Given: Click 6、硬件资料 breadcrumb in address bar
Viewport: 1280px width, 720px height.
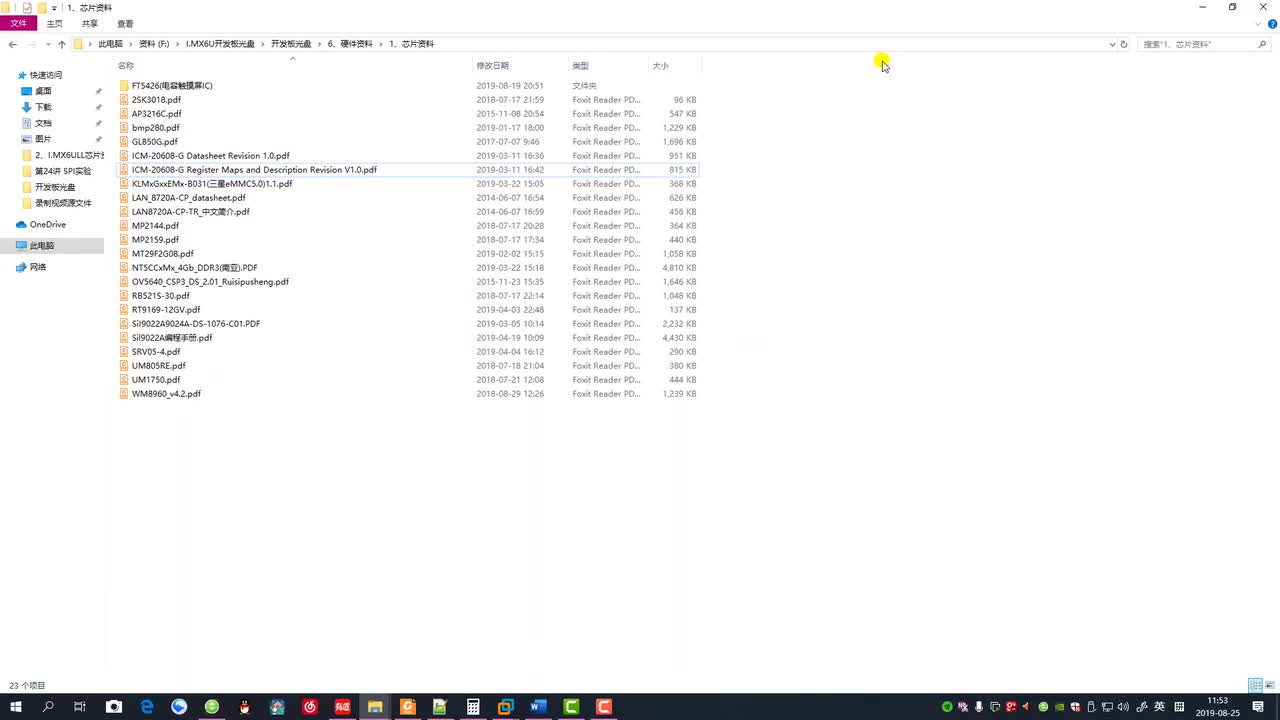Looking at the screenshot, I should [x=350, y=44].
